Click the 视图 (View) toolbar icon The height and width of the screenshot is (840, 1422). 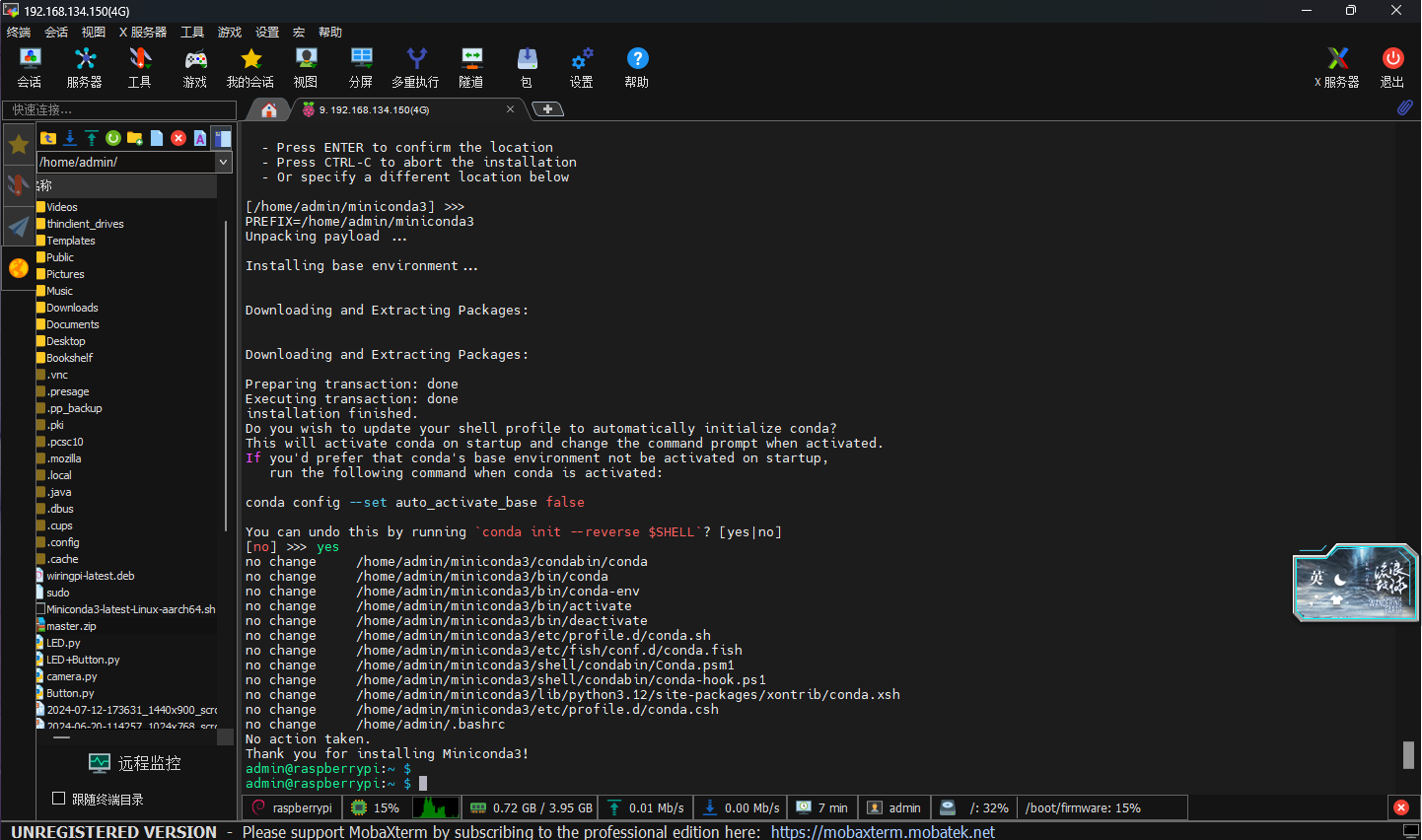pyautogui.click(x=306, y=68)
